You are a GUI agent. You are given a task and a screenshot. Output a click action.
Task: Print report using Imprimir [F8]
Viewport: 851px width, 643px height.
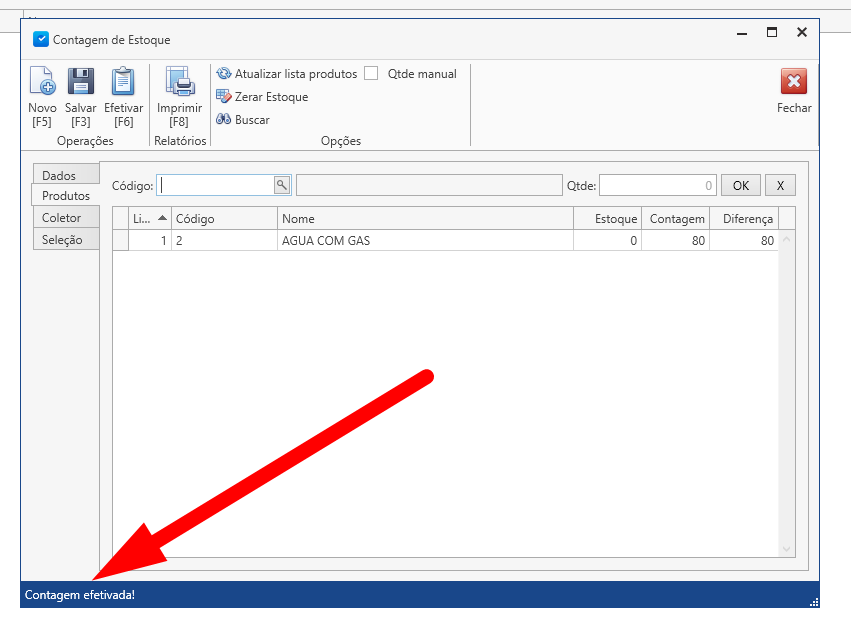pyautogui.click(x=179, y=83)
